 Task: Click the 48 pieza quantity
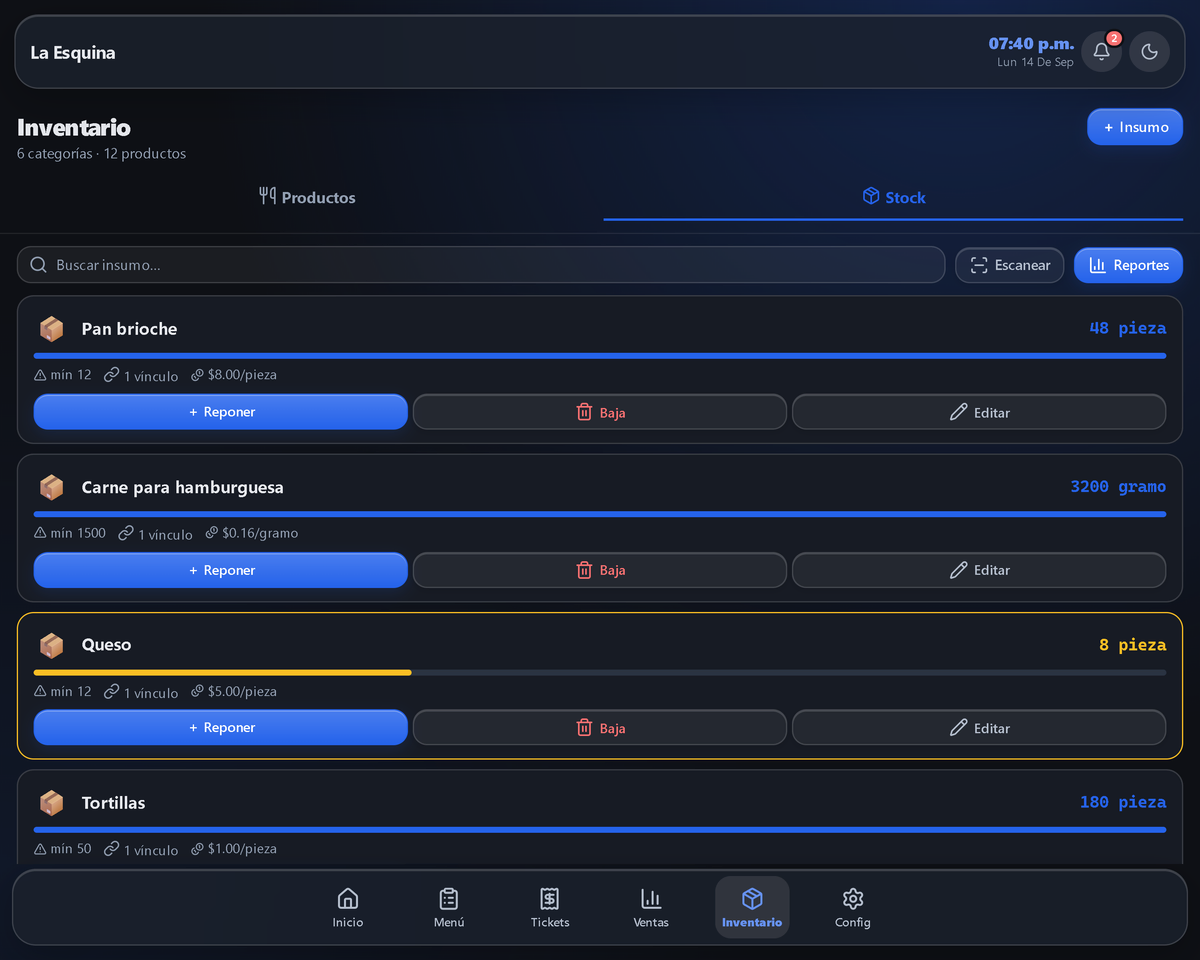click(x=1127, y=329)
